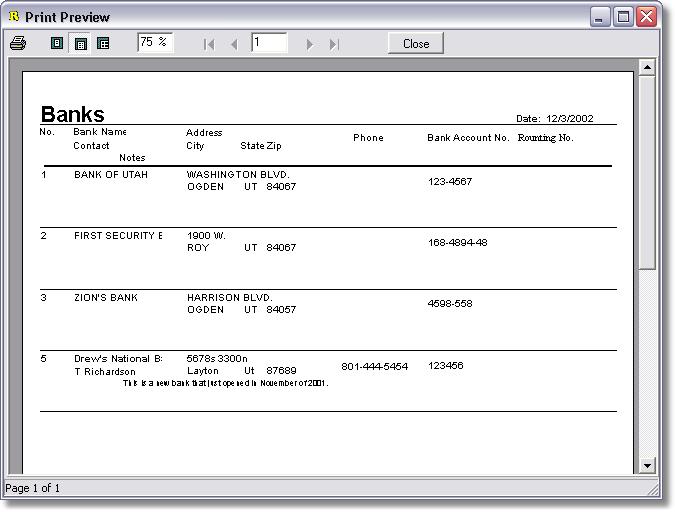Go to first page arrow
This screenshot has height=512, width=675.
point(209,44)
